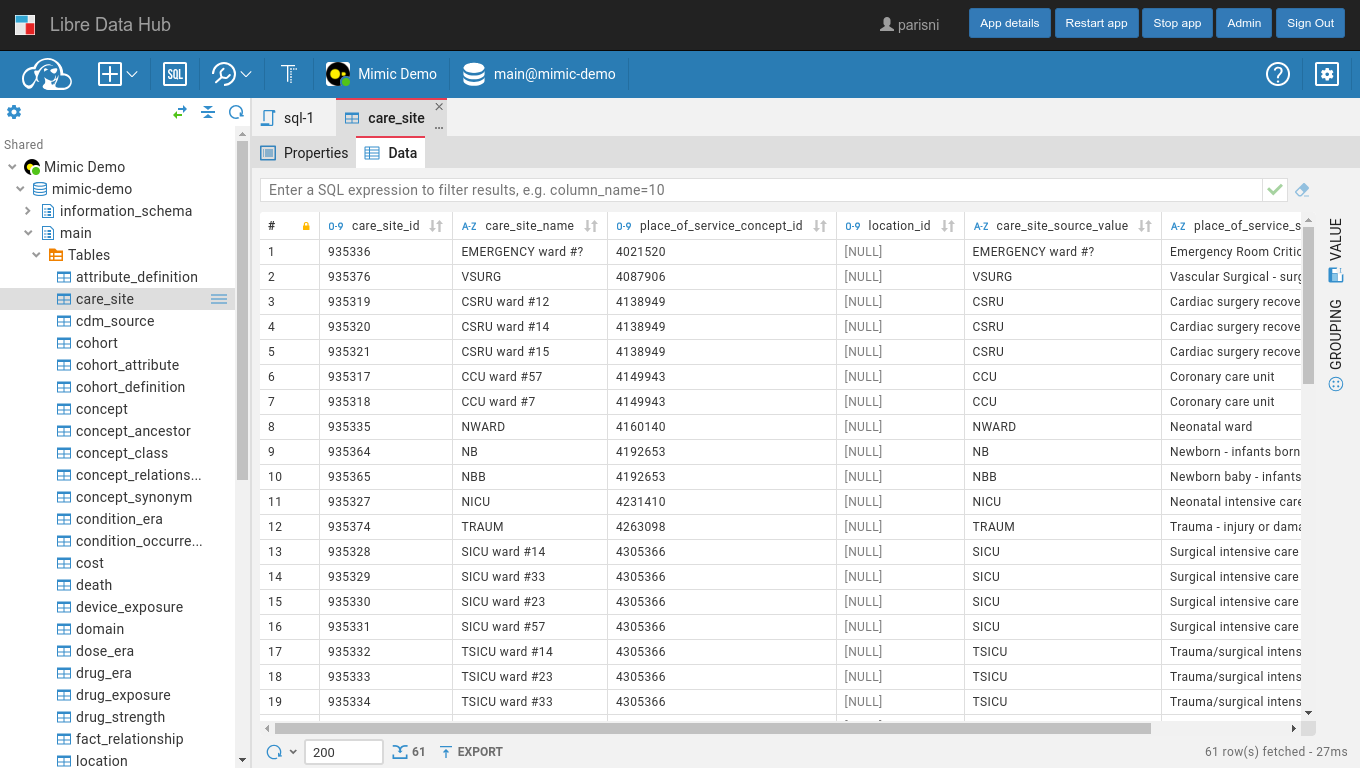Open the SQL editor toolbar icon
The width and height of the screenshot is (1360, 768).
(175, 74)
